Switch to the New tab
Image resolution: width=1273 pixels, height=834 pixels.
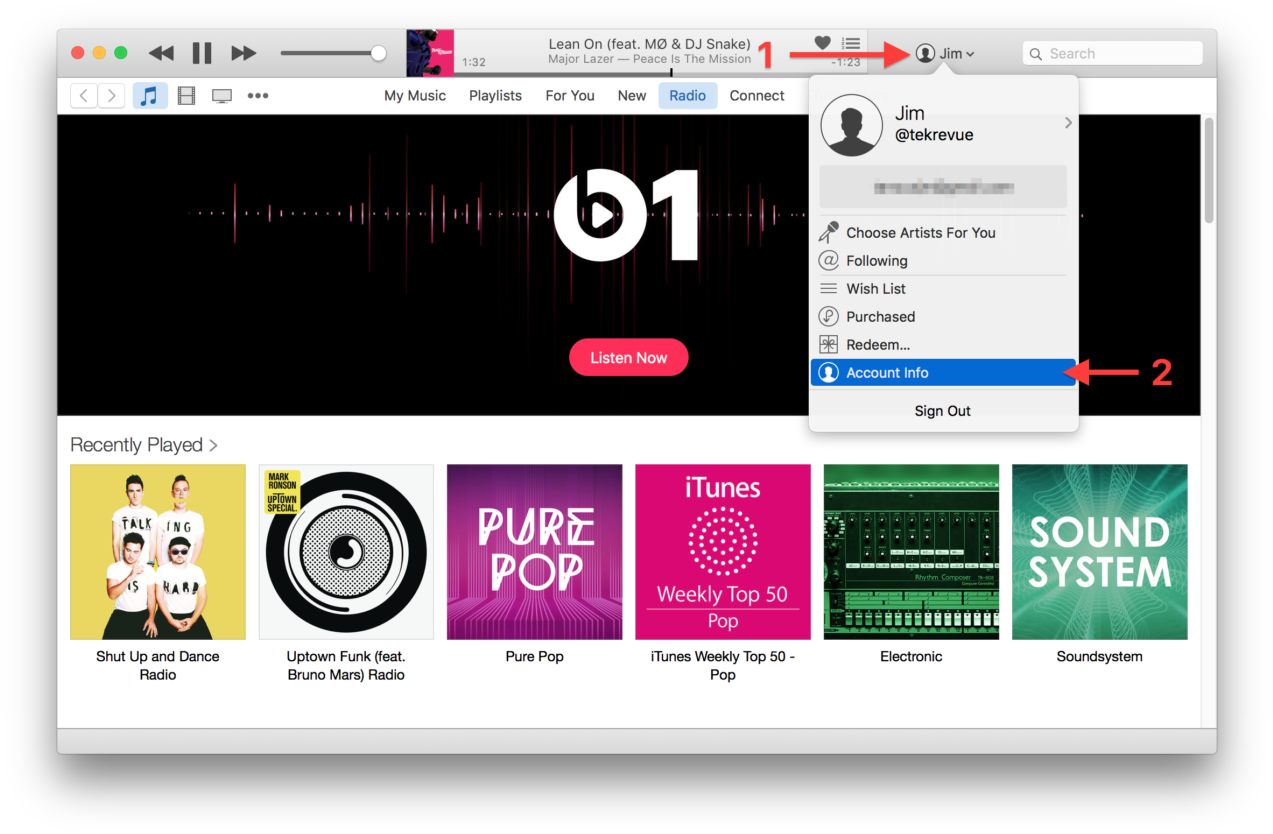pos(632,96)
